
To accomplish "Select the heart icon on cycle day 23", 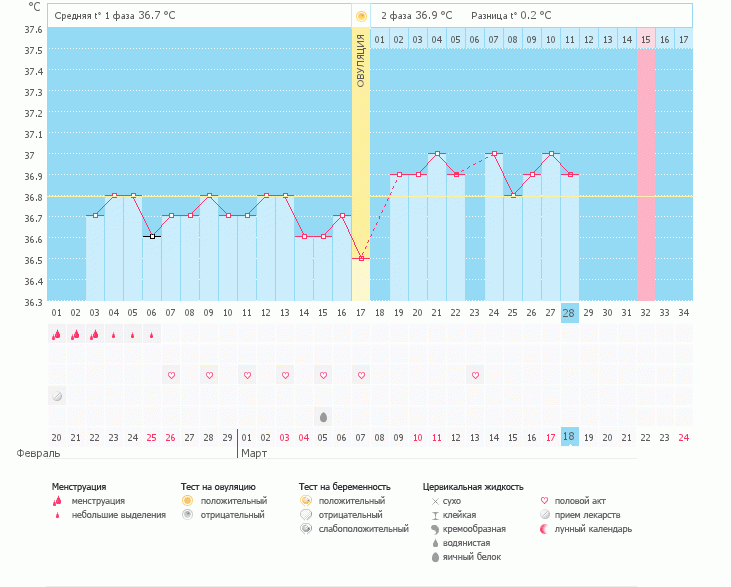I will [x=475, y=375].
